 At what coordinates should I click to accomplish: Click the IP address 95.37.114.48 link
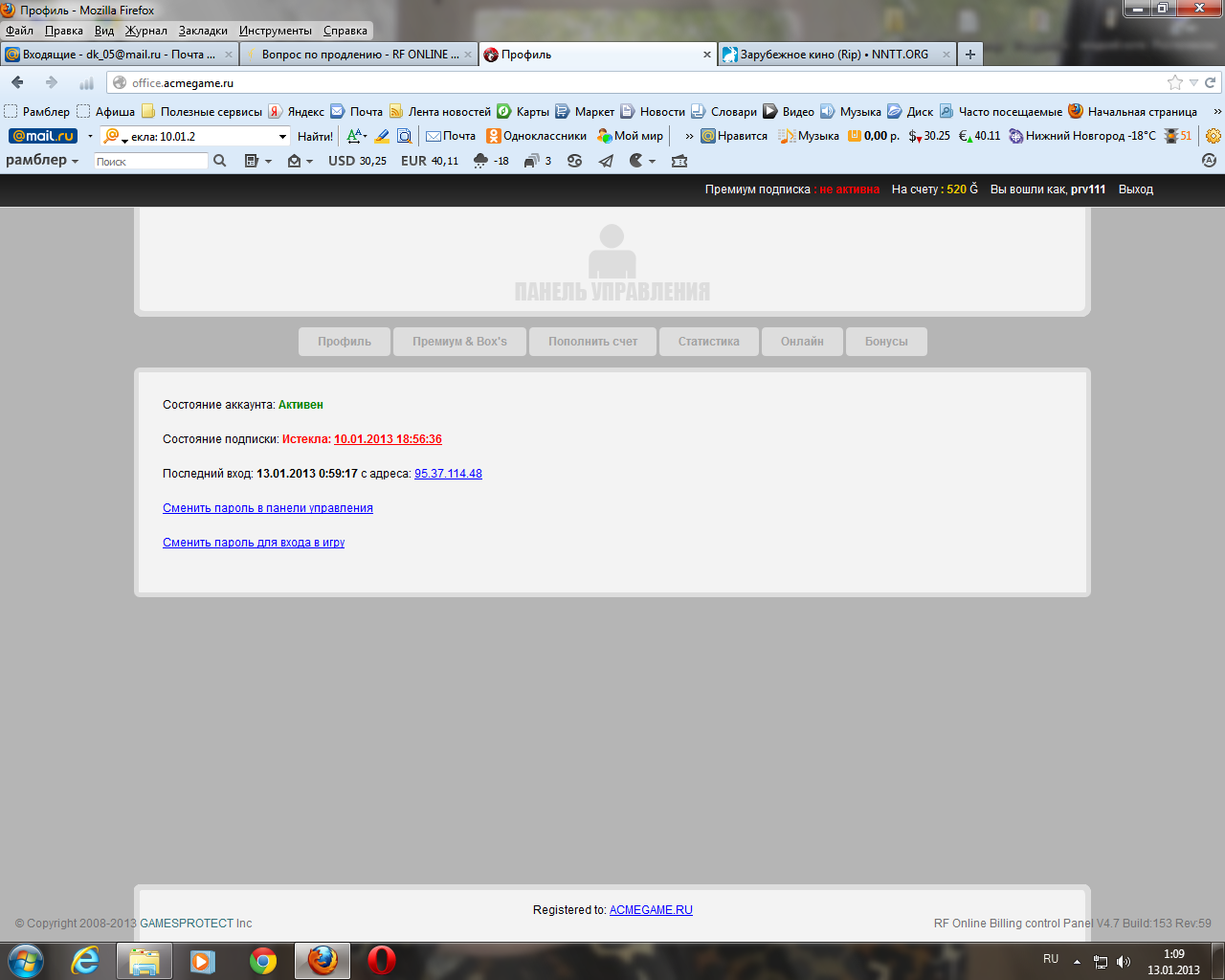(x=448, y=474)
